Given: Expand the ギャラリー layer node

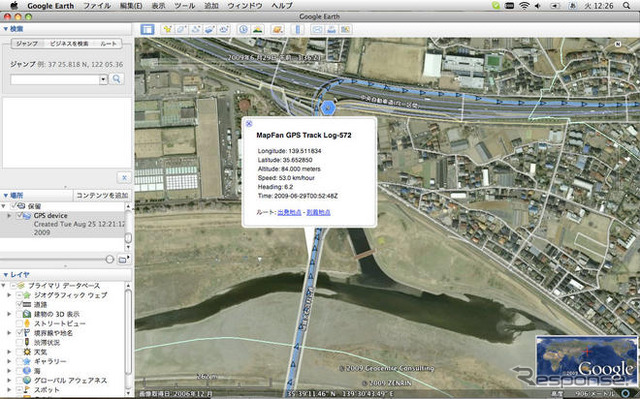Looking at the screenshot, I should (x=9, y=361).
